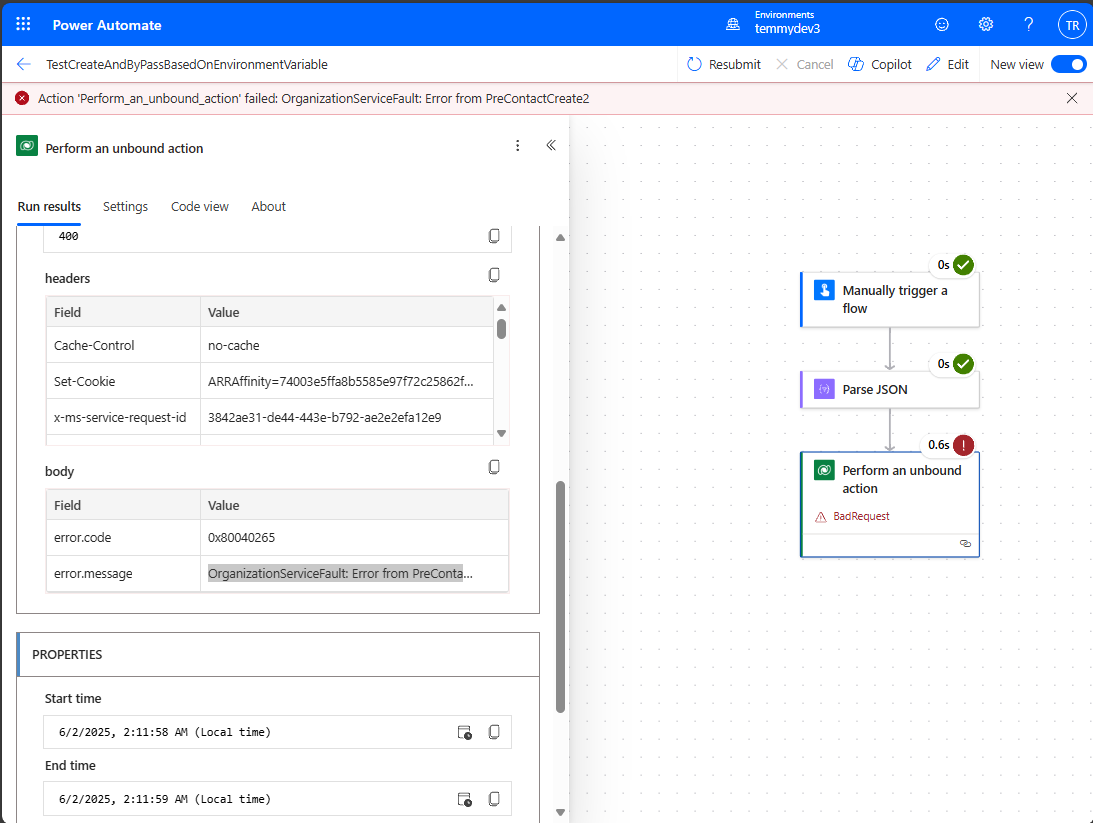Open the app launcher waffle icon

[x=23, y=24]
